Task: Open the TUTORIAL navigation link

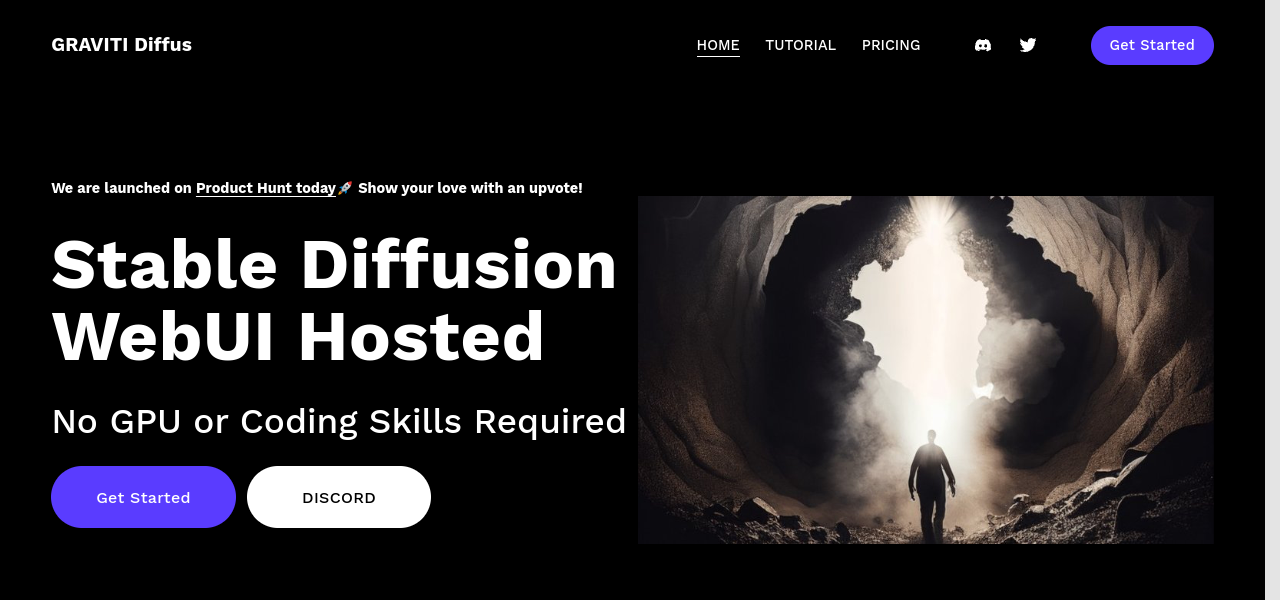Action: pos(800,45)
